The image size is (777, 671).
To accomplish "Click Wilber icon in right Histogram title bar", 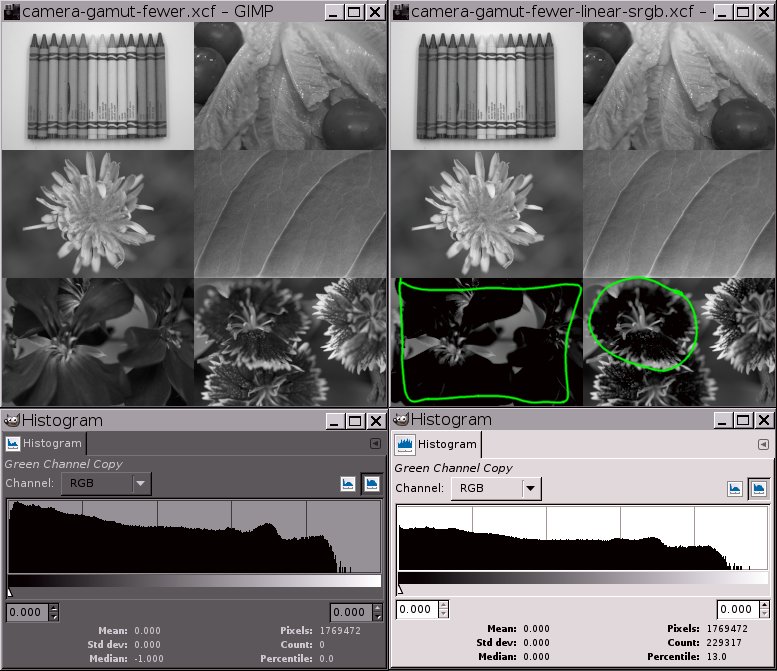I will click(x=401, y=419).
